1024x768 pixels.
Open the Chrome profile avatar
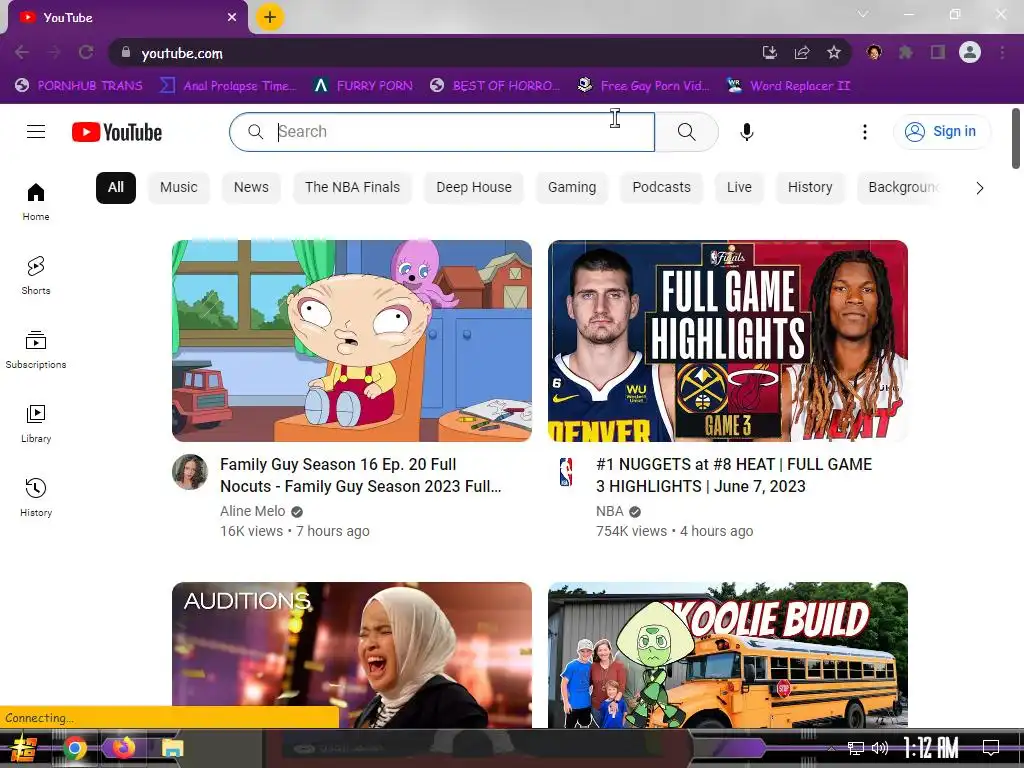coord(970,52)
